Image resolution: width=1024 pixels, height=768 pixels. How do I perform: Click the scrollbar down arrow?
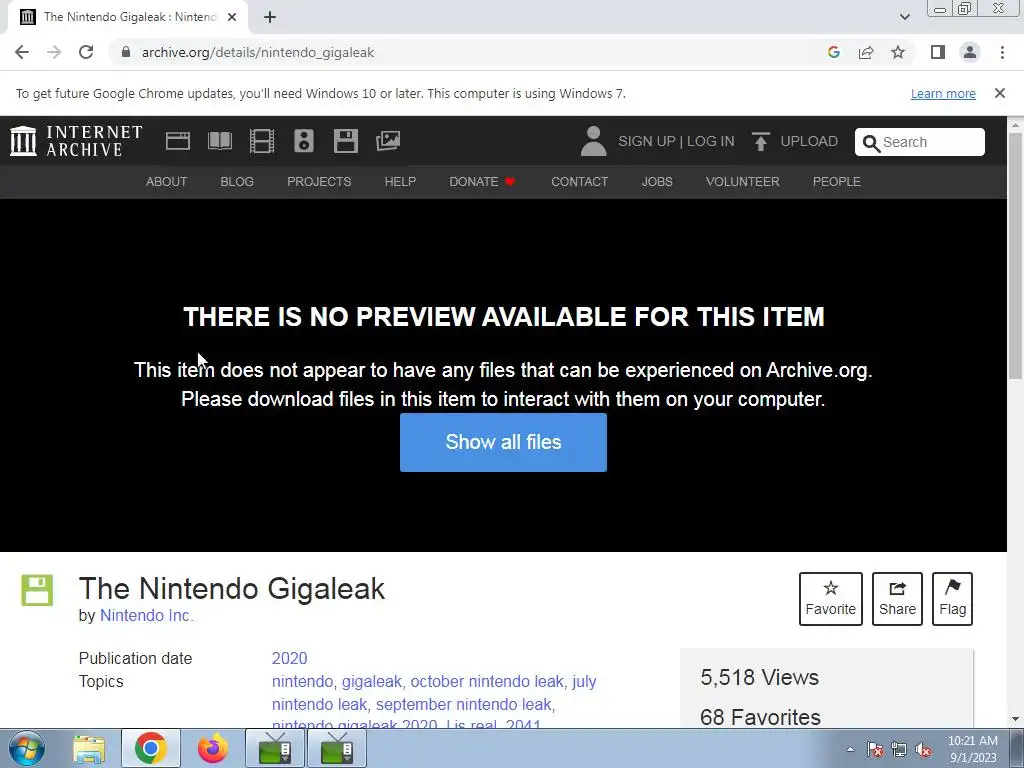(1015, 720)
